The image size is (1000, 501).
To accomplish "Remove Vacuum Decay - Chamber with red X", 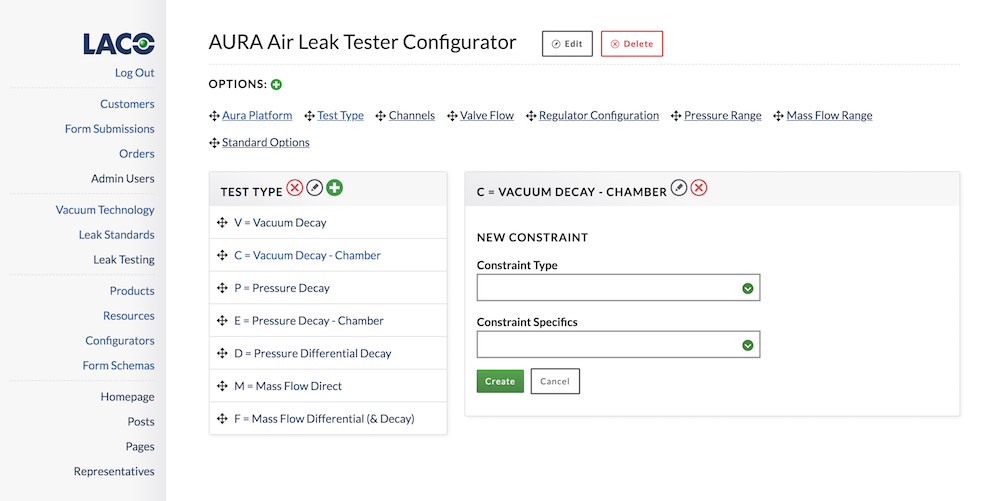I will pos(699,188).
